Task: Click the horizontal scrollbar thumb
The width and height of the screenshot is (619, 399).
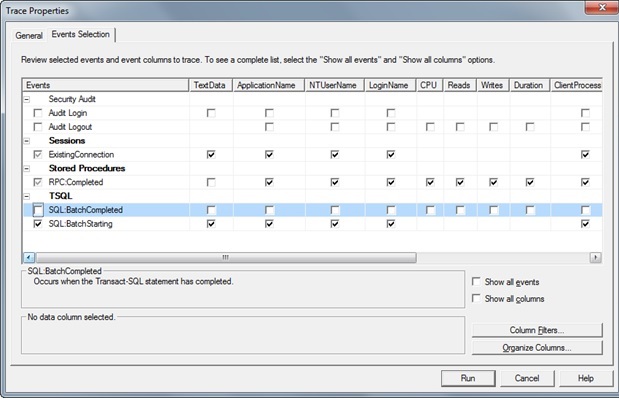Action: point(226,258)
